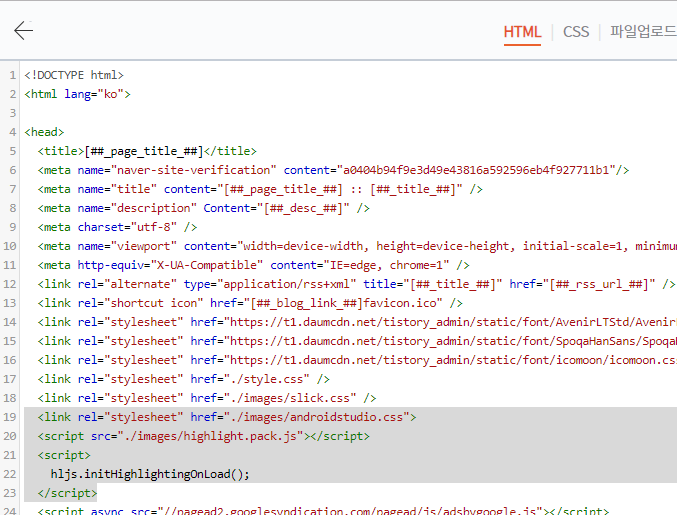Click the X-UA-Compatible meta line
This screenshot has width=677, height=515.
[x=253, y=265]
